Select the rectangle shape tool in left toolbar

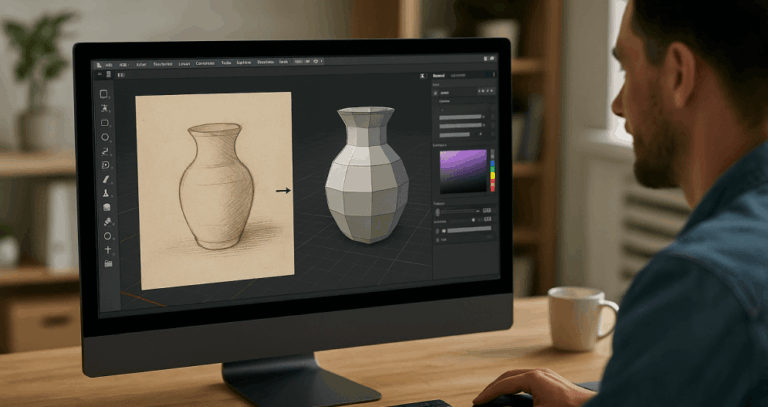(x=105, y=123)
